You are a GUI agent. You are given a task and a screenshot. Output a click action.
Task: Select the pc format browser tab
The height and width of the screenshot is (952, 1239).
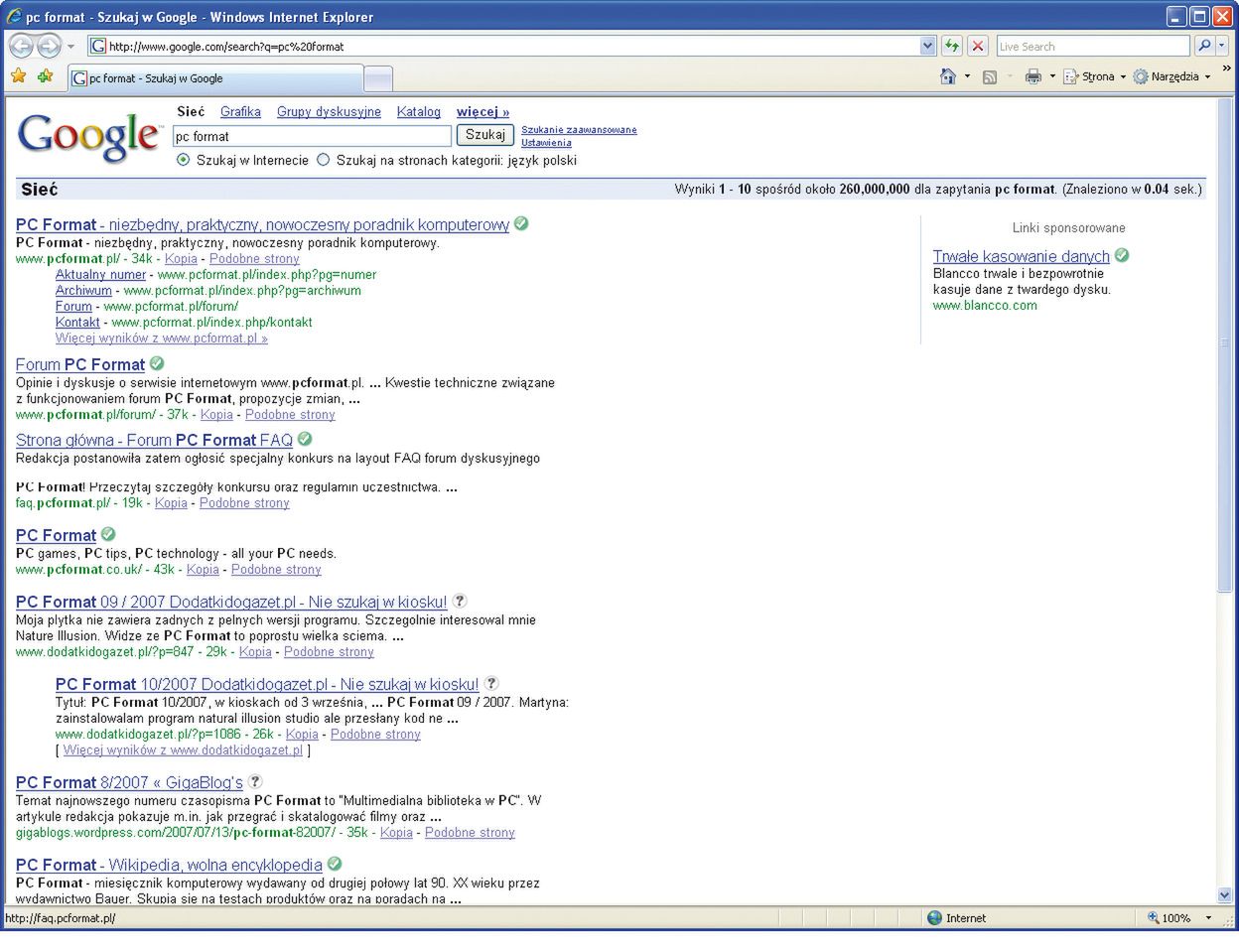215,78
